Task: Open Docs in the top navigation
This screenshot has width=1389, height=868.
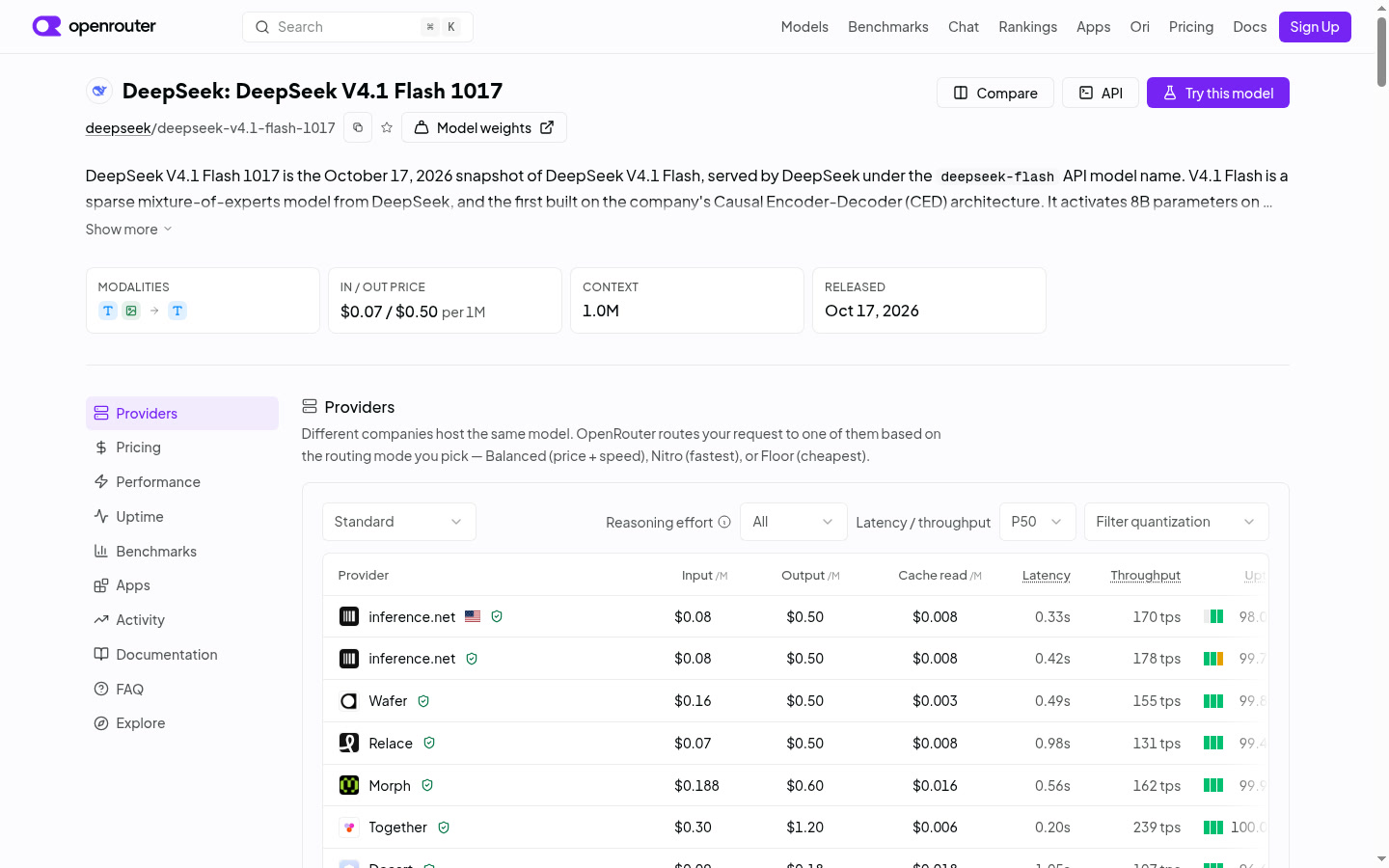Action: click(x=1250, y=27)
